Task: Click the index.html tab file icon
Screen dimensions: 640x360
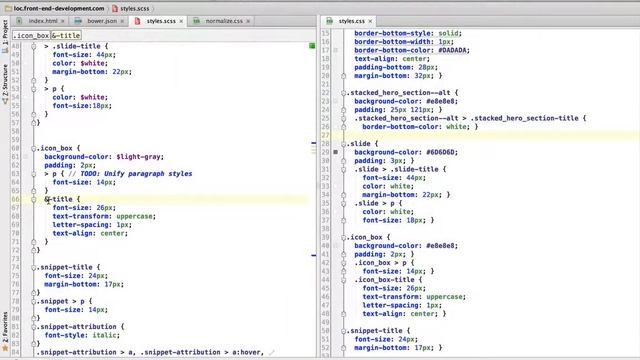Action: [x=19, y=21]
